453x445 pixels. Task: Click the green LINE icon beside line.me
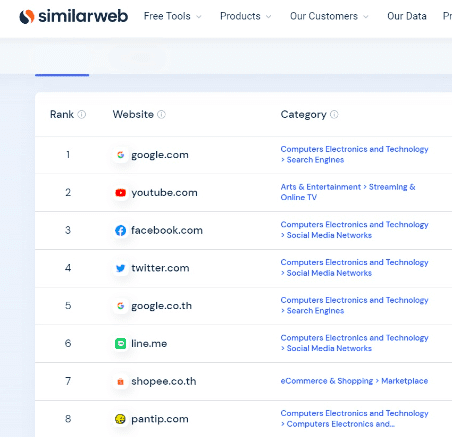click(120, 344)
